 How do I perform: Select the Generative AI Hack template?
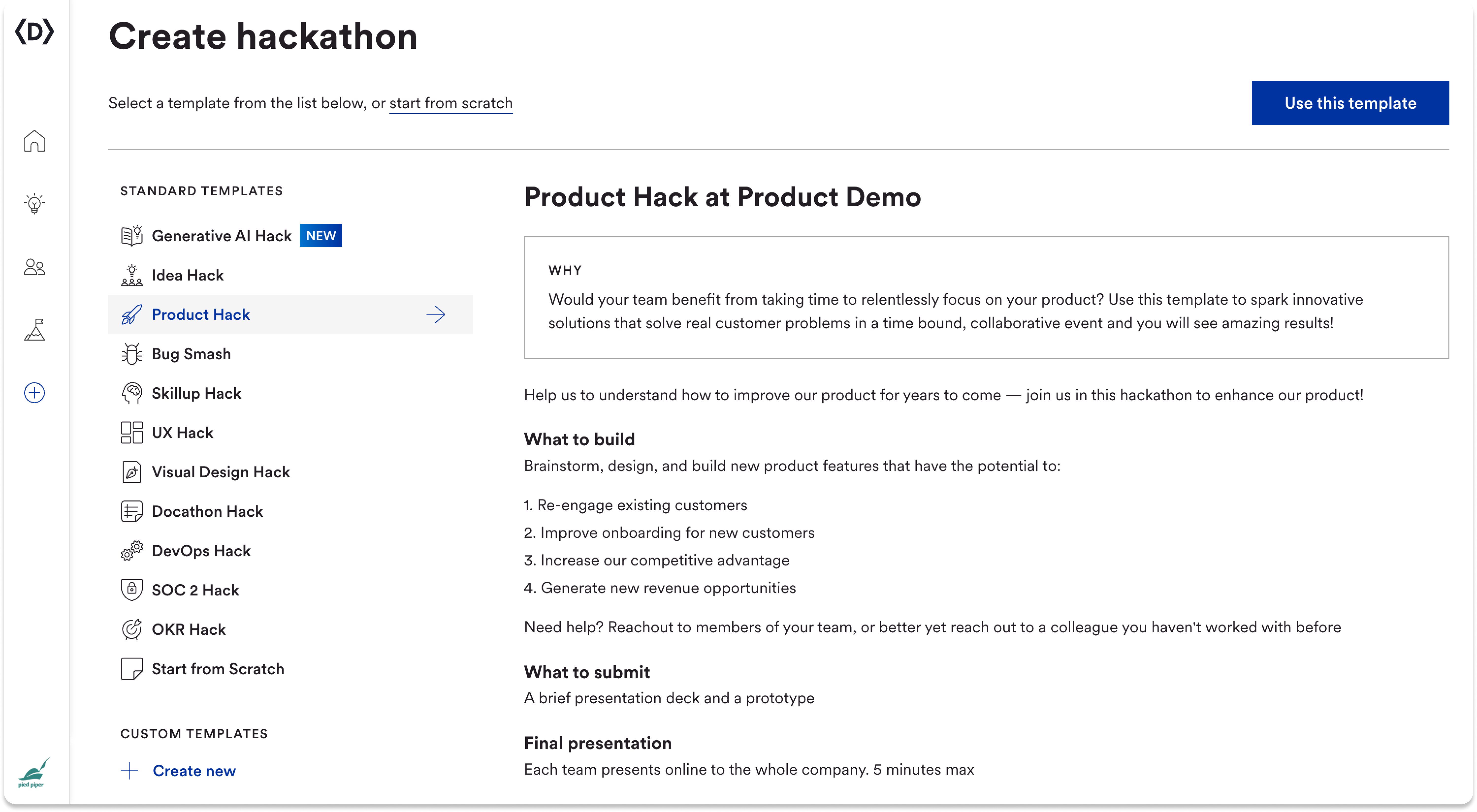(x=221, y=235)
